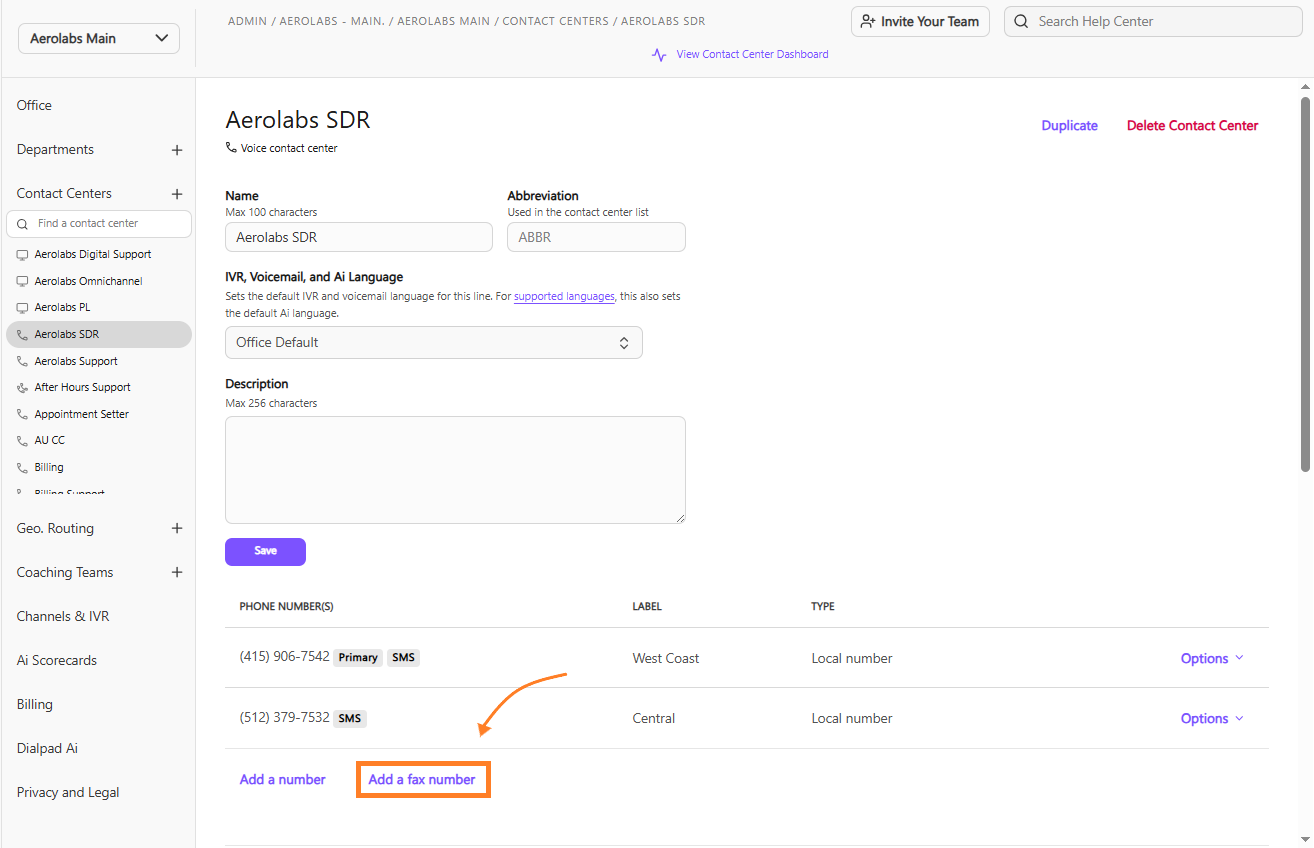Add a coaching team with plus icon

[x=177, y=572]
